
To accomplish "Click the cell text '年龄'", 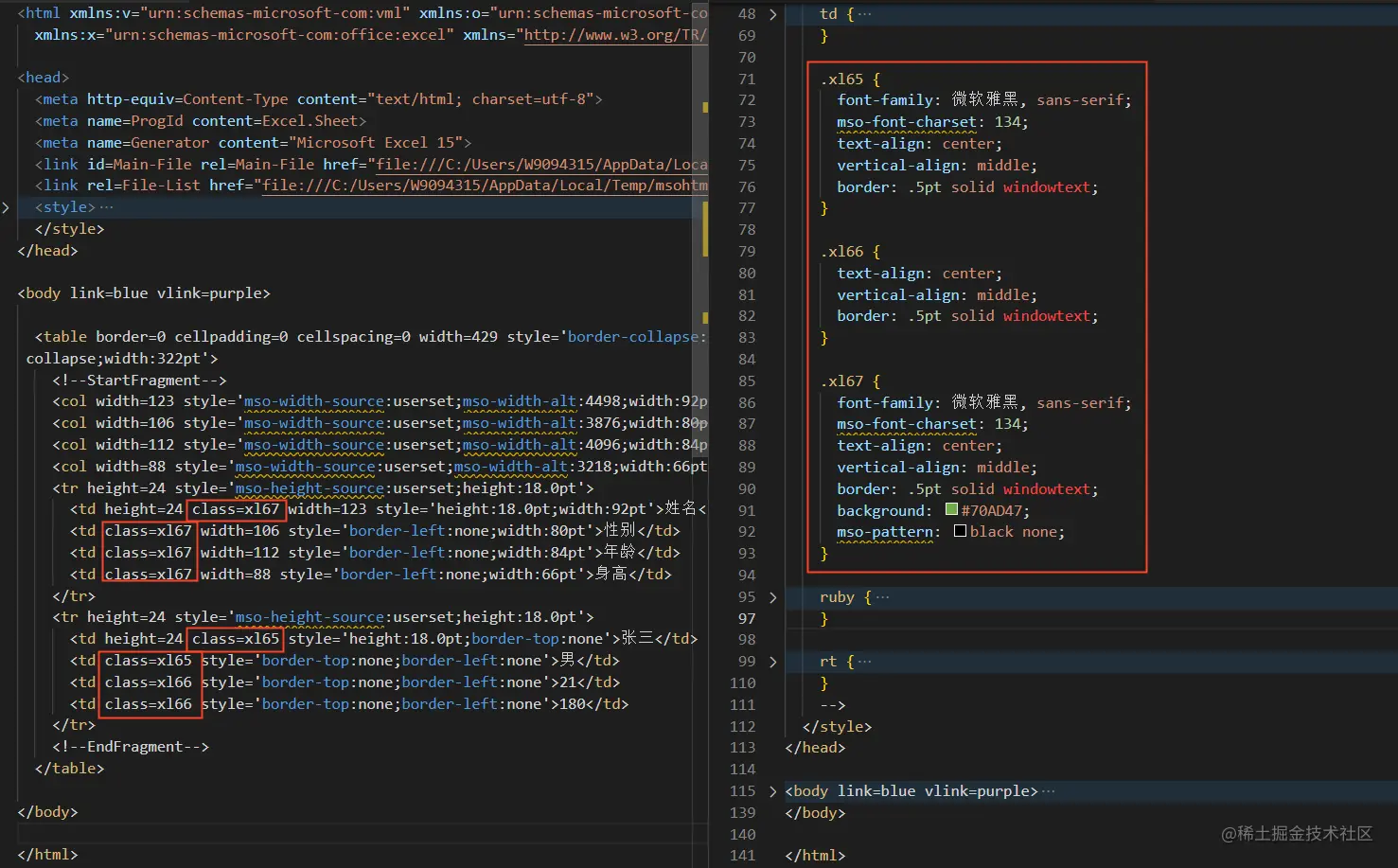I will (620, 553).
